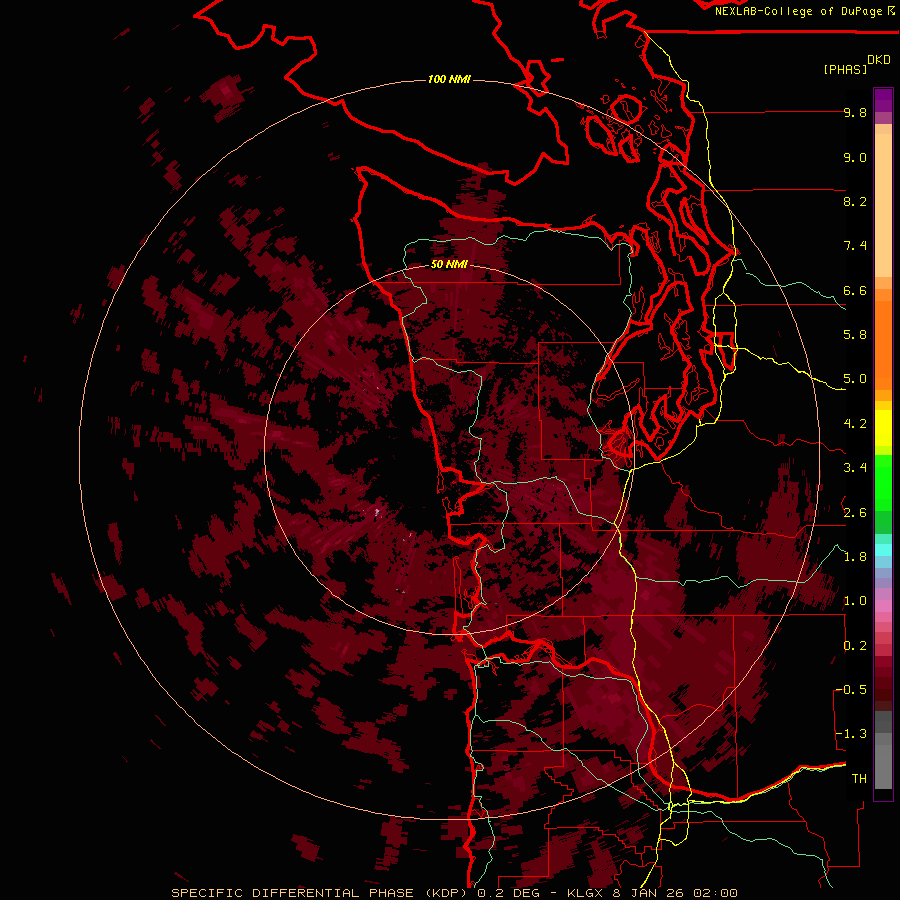Click the 0.2 value on color scale
This screenshot has height=900, width=900.
click(x=855, y=646)
